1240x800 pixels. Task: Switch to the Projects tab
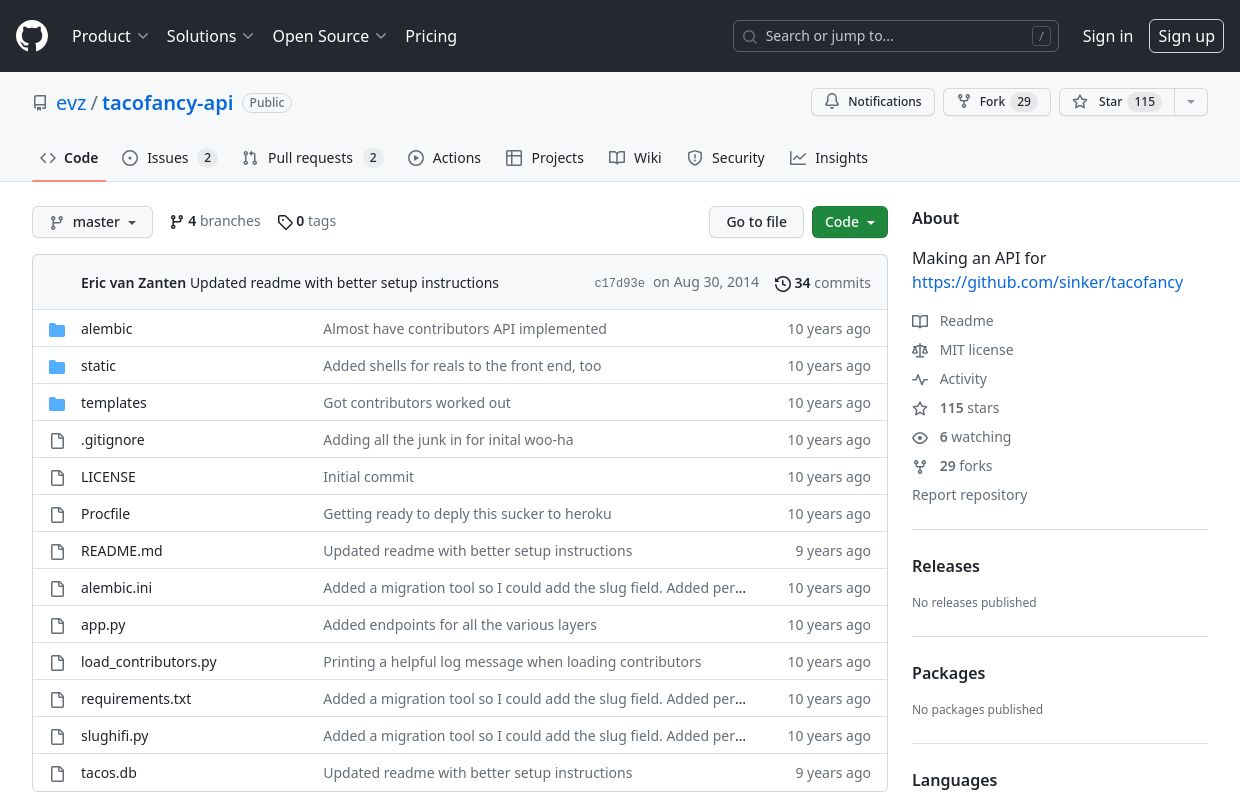point(545,158)
